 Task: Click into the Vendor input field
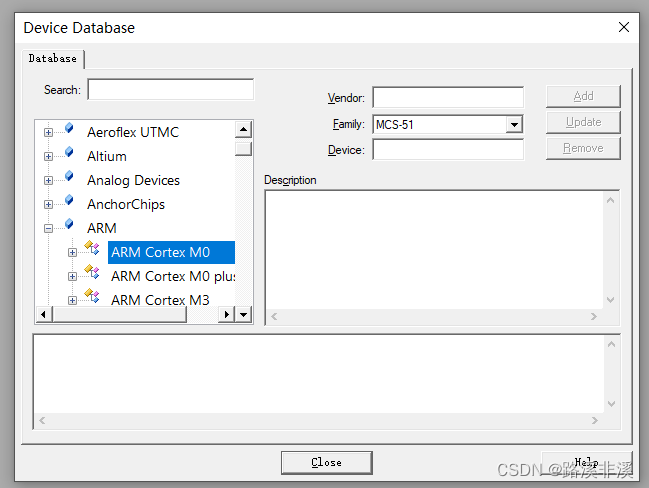[x=448, y=98]
